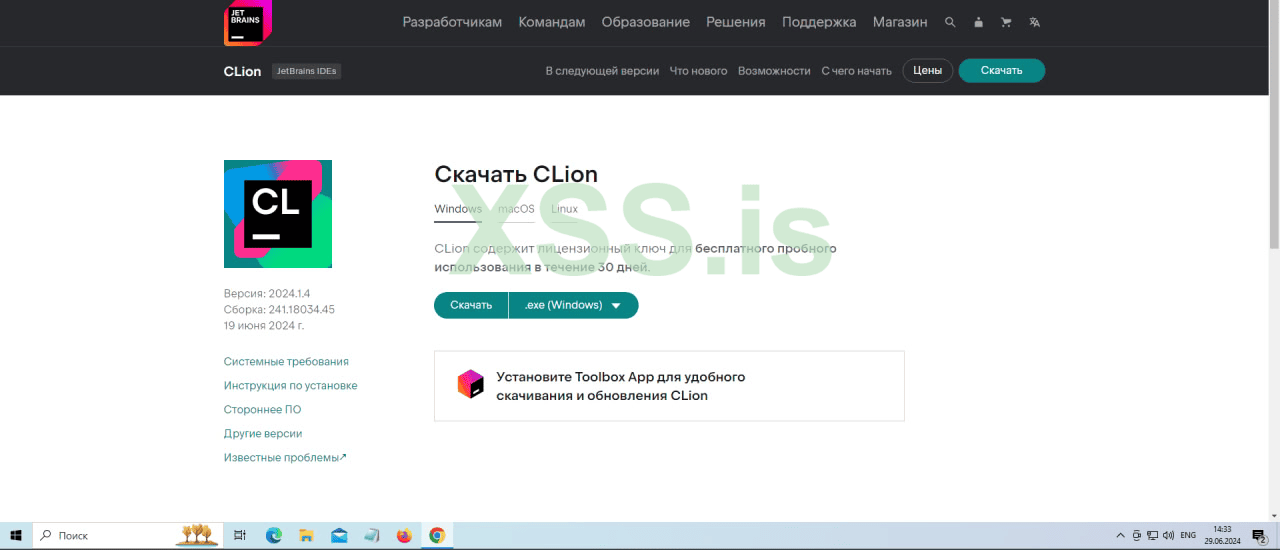Focus the taskbar Поиск search box

128,536
